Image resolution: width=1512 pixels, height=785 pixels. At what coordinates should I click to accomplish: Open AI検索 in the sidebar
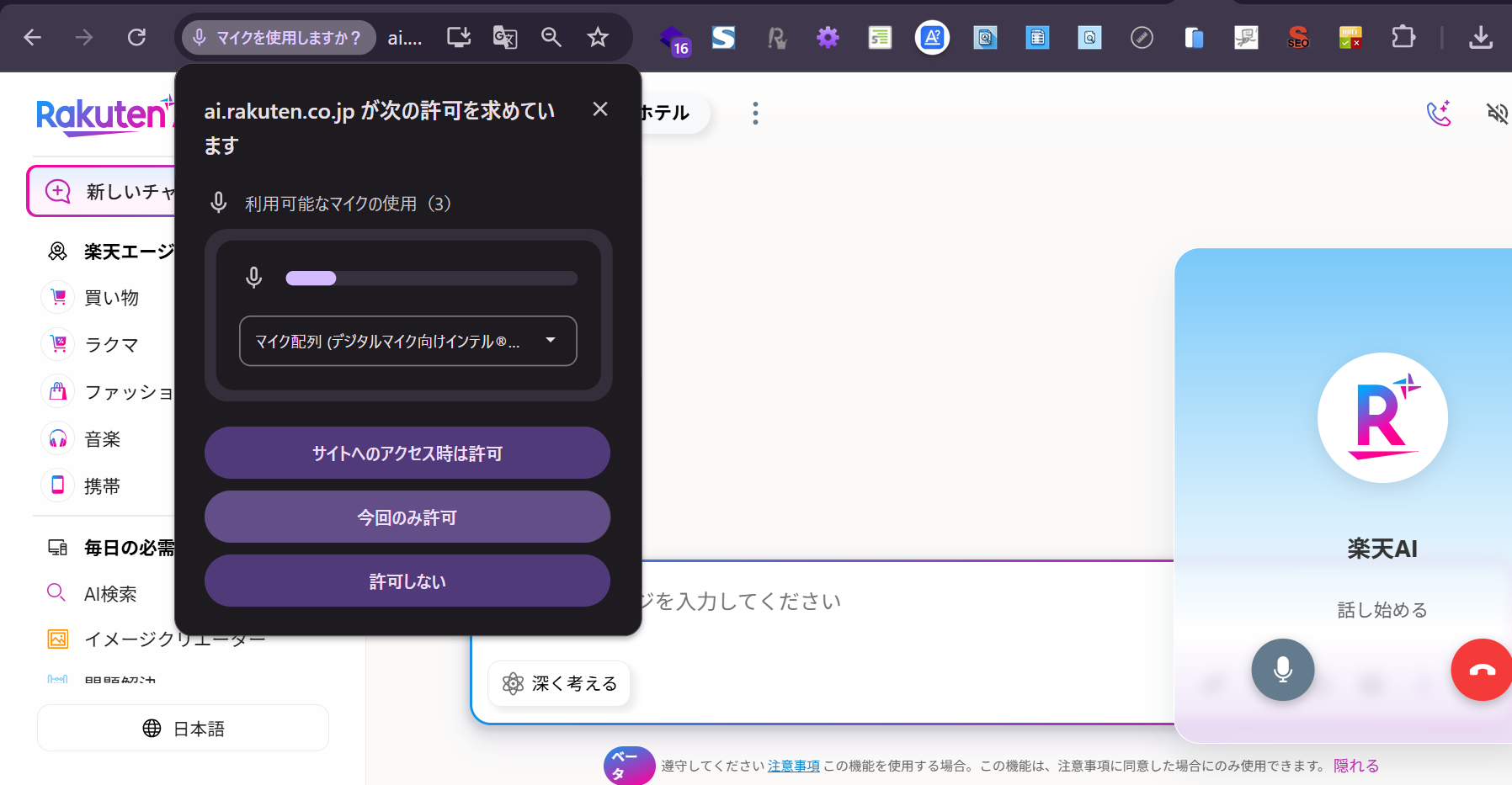(92, 594)
